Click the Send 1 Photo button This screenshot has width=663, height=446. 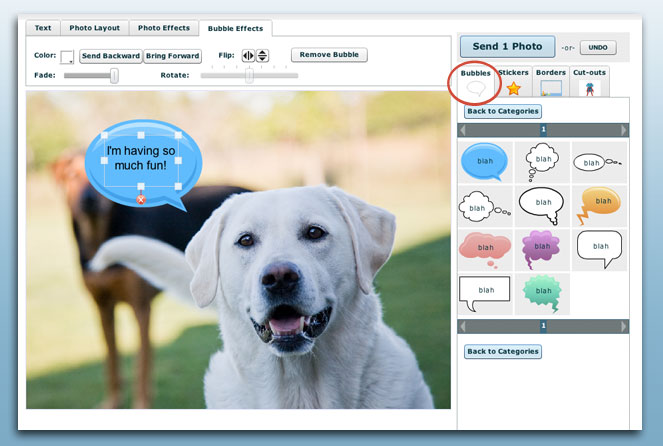pos(507,47)
